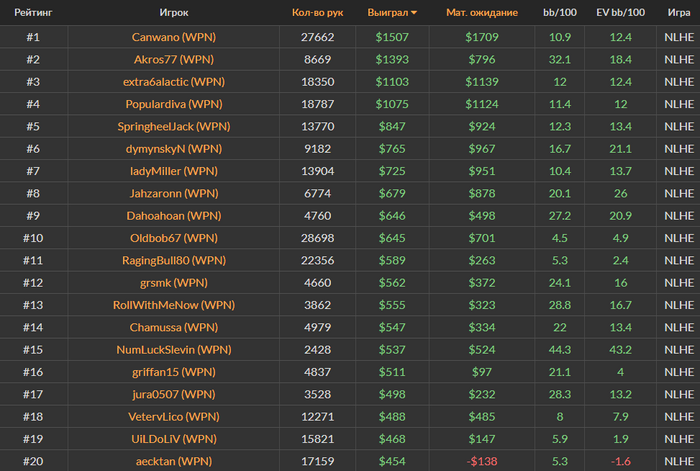This screenshot has width=700, height=471.
Task: Click hands count 27662
Action: pos(317,37)
